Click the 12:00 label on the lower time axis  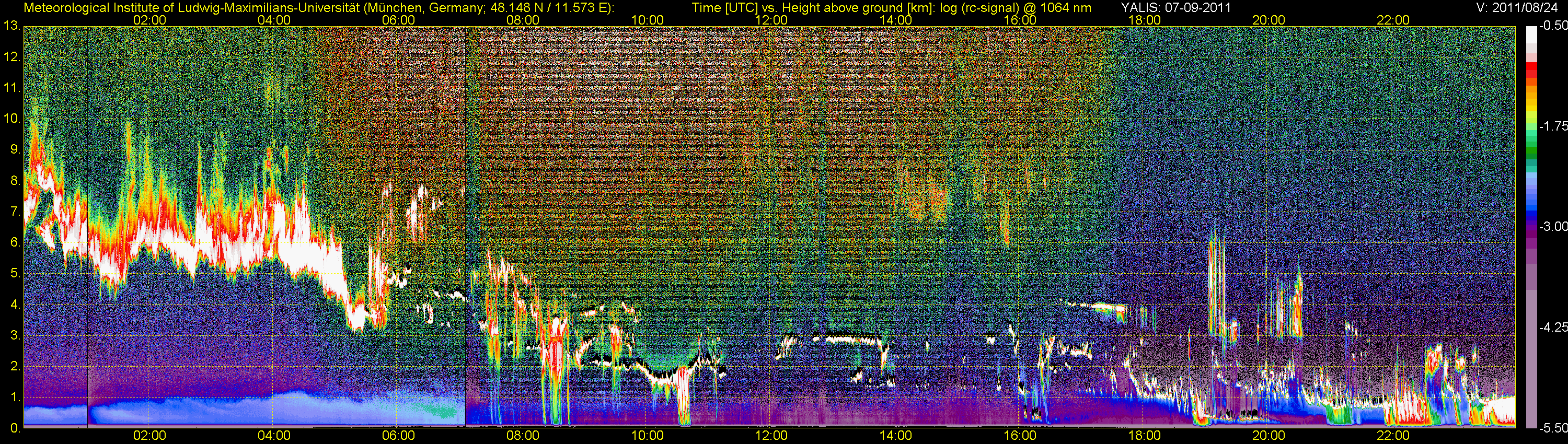point(771,436)
